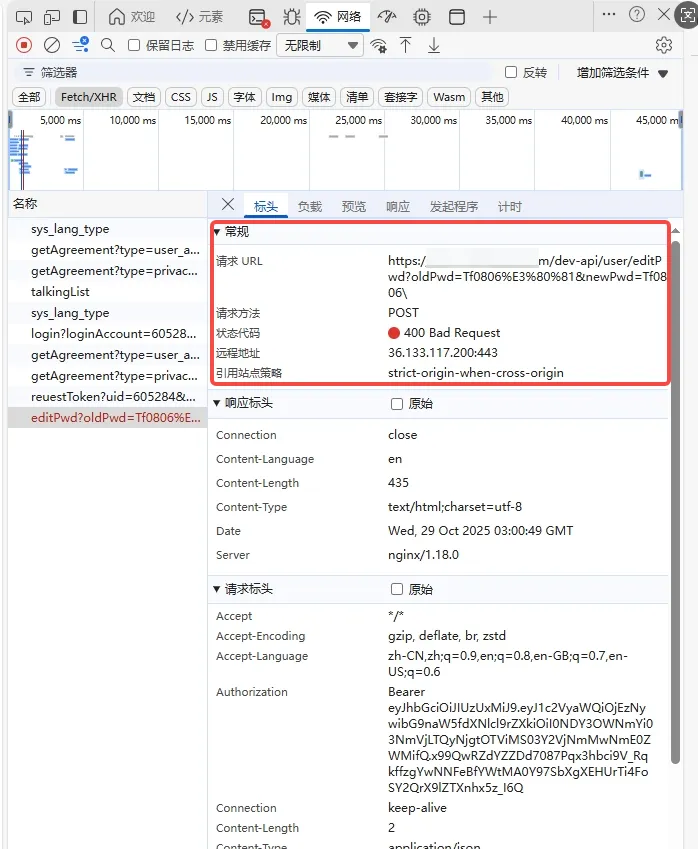Select the Img filter button
The width and height of the screenshot is (698, 849).
tap(282, 97)
